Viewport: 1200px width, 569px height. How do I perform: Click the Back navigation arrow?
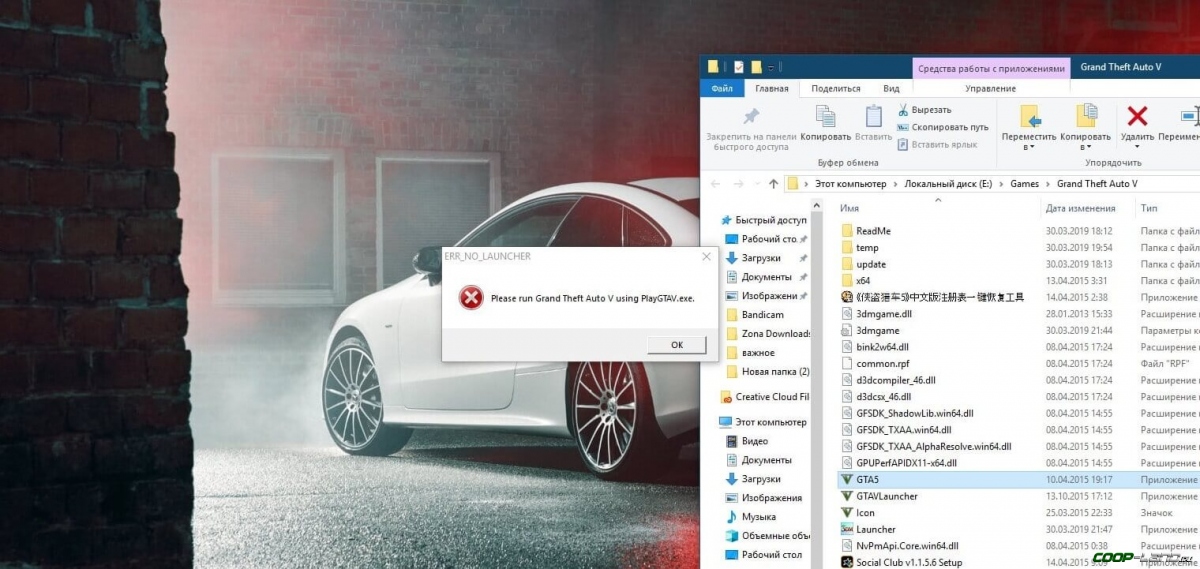(x=714, y=184)
